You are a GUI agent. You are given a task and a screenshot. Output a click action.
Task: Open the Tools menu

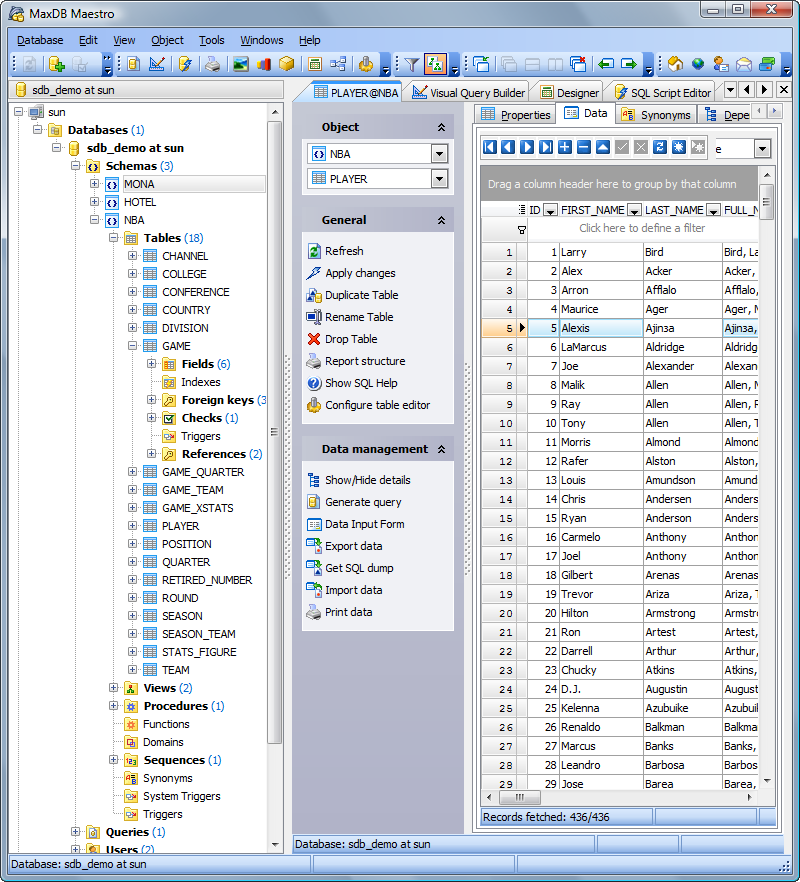point(211,40)
